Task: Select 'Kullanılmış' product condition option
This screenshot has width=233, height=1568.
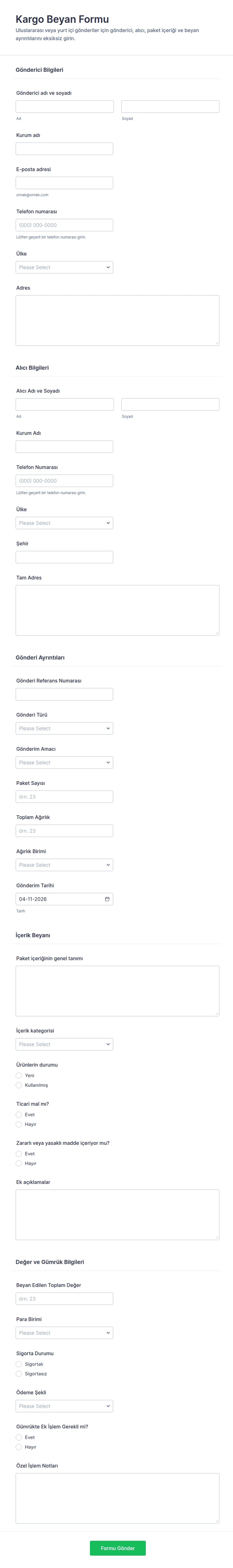Action: 19,1085
